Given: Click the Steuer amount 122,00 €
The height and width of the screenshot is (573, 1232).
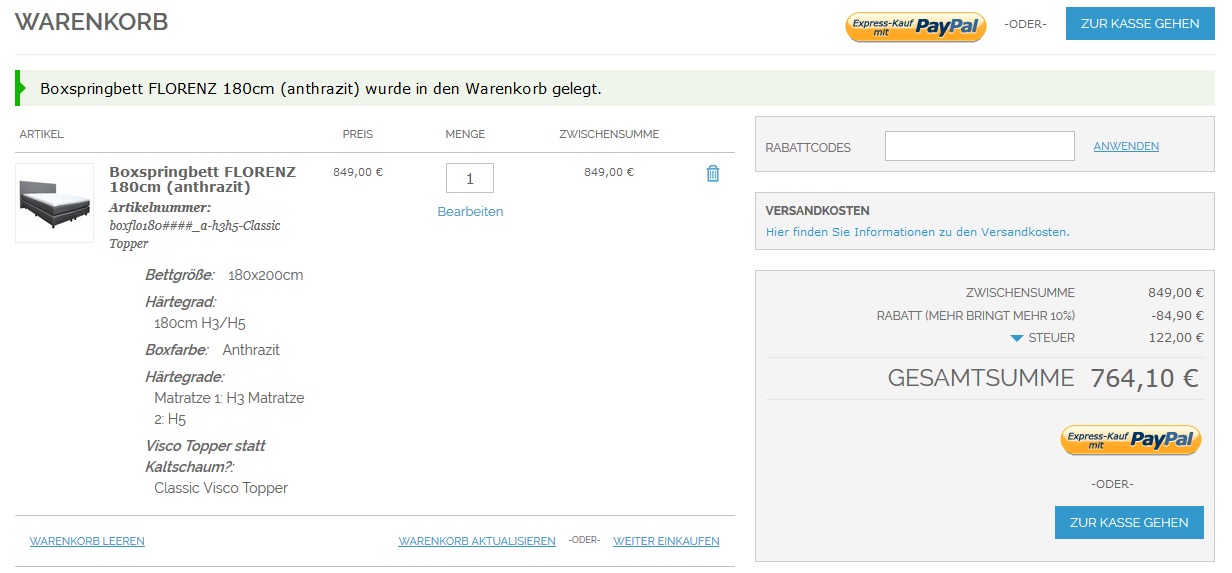Looking at the screenshot, I should tap(1176, 338).
